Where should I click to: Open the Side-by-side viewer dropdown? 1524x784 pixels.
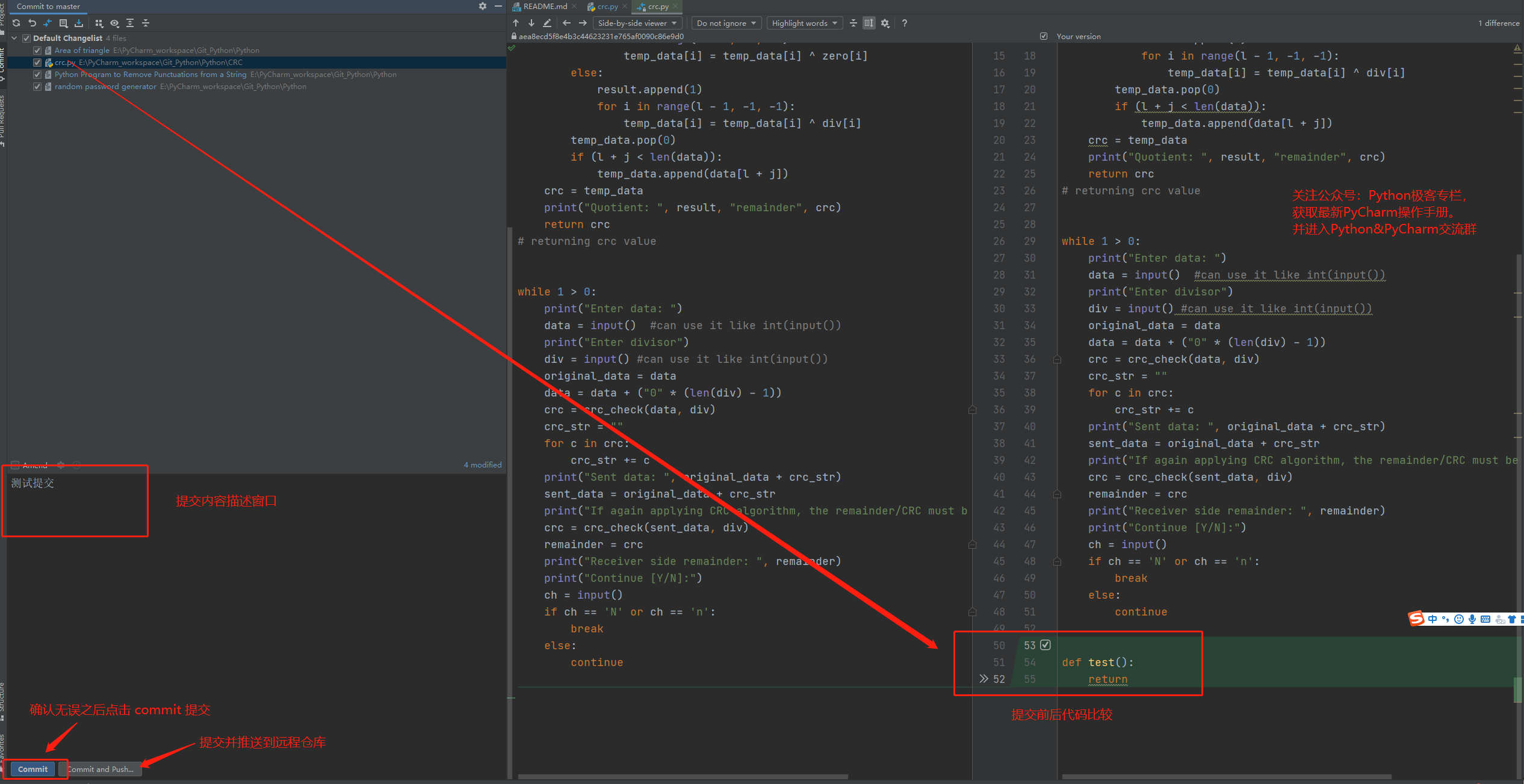637,23
